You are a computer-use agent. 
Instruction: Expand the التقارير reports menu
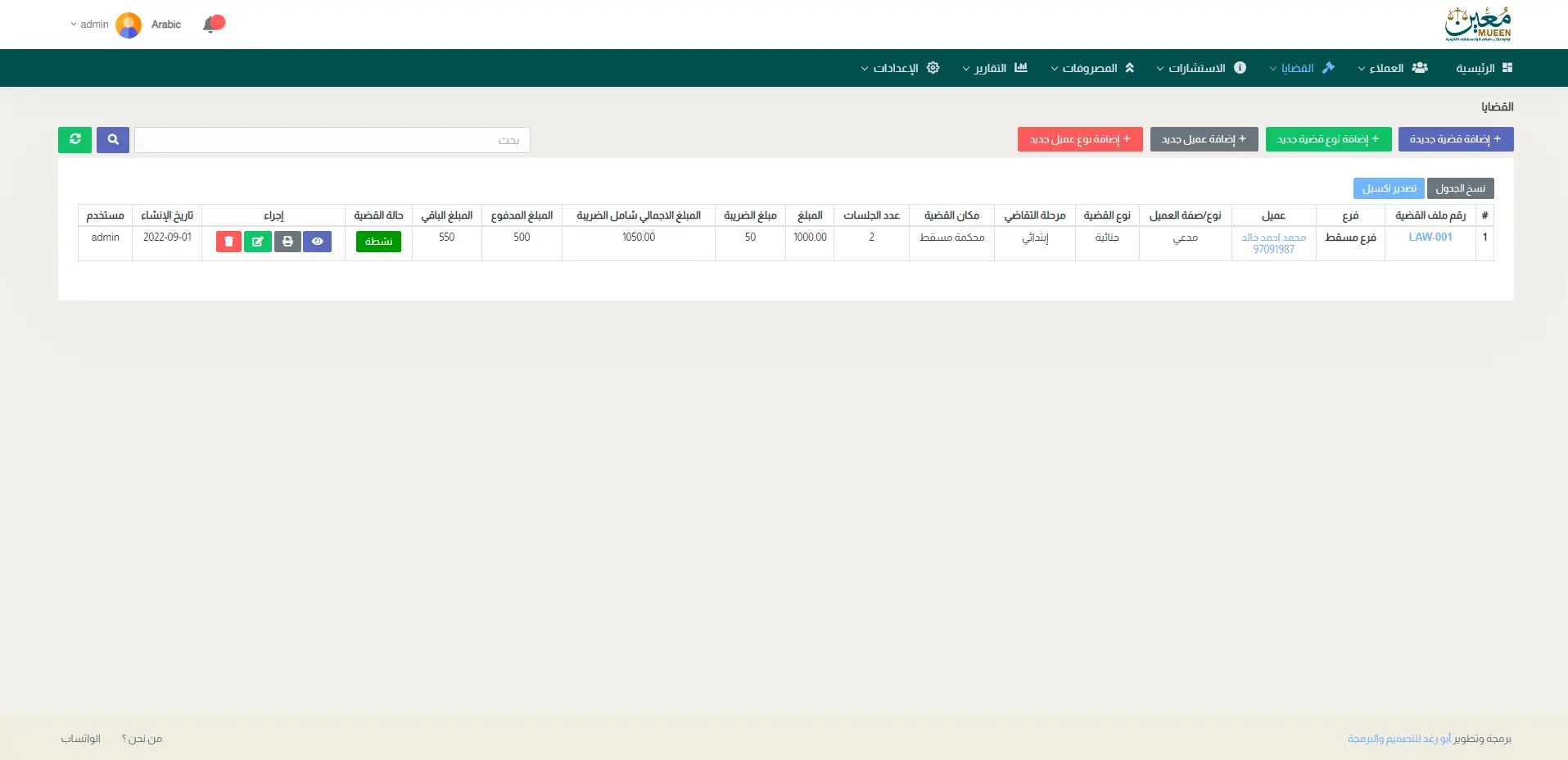[x=994, y=68]
